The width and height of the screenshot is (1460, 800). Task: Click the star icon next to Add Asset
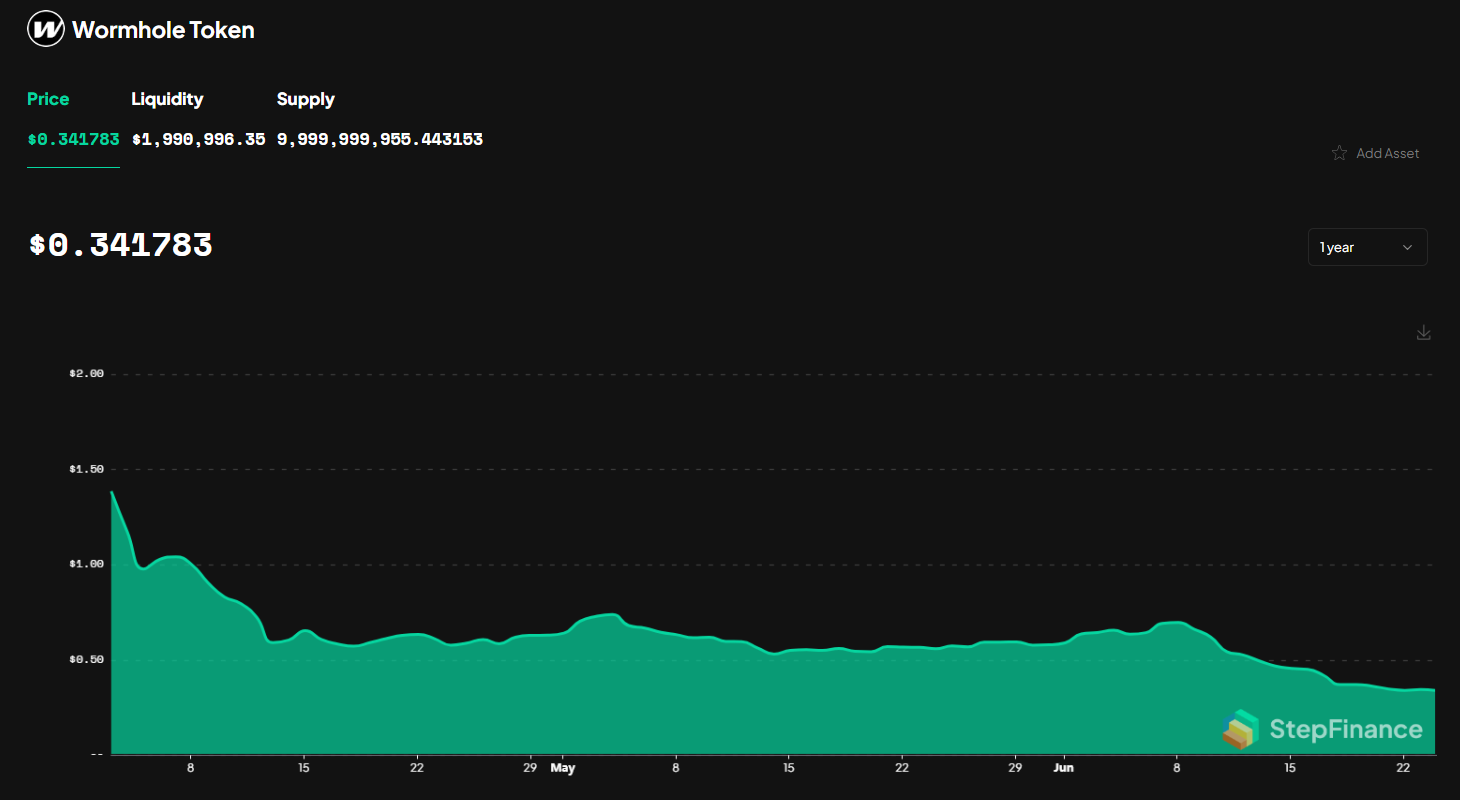pyautogui.click(x=1339, y=153)
